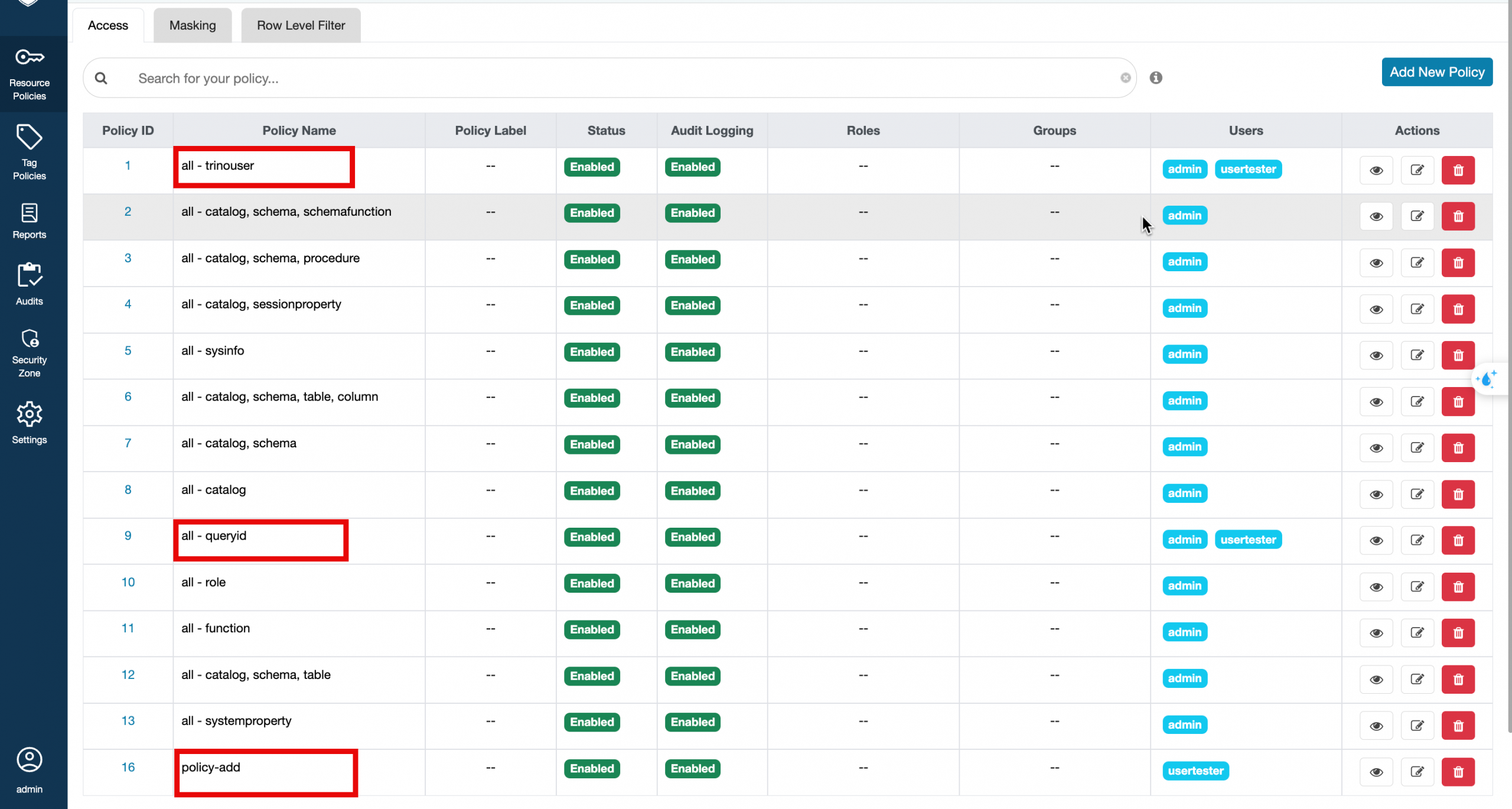Viewport: 1512px width, 809px height.
Task: View the all - trinouser policy details
Action: 1376,170
